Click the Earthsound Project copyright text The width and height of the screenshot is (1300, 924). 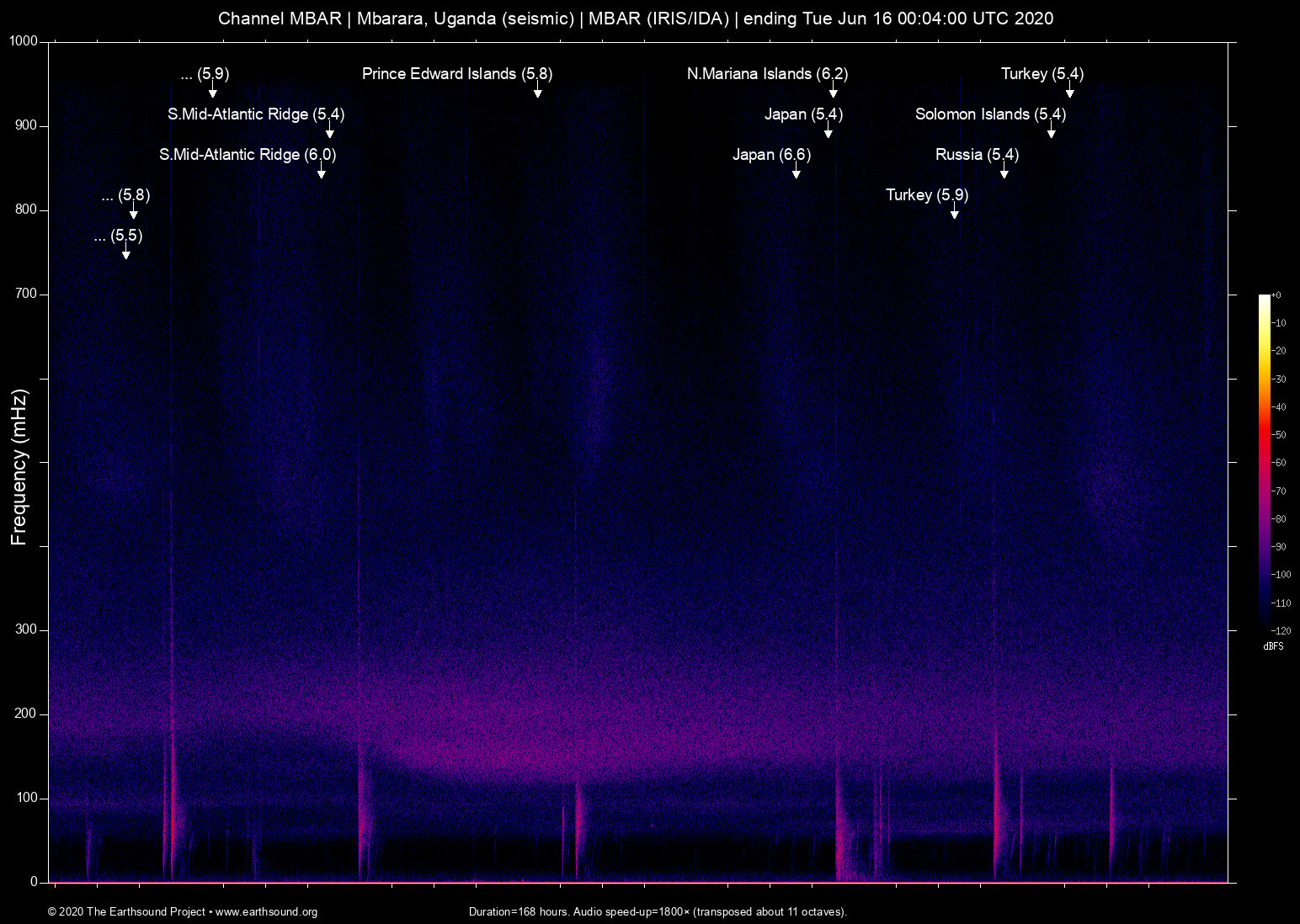126,911
